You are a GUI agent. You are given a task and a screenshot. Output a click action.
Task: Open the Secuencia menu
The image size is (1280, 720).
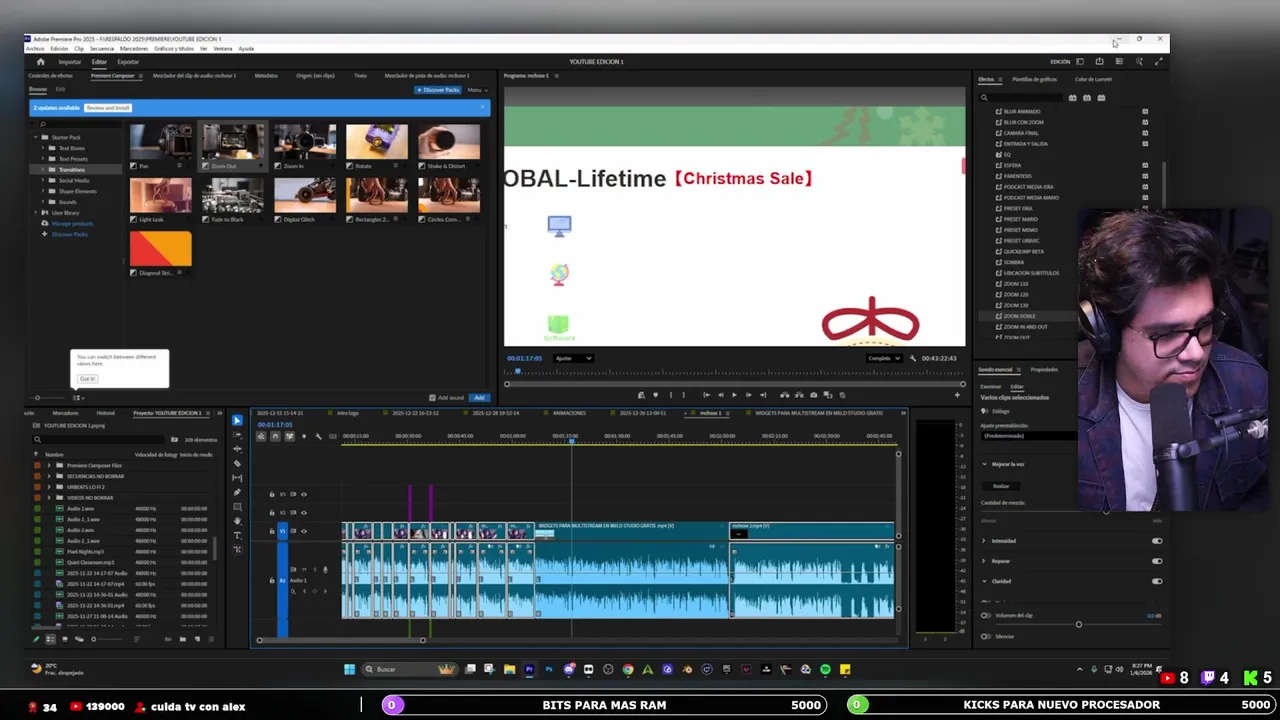[102, 49]
